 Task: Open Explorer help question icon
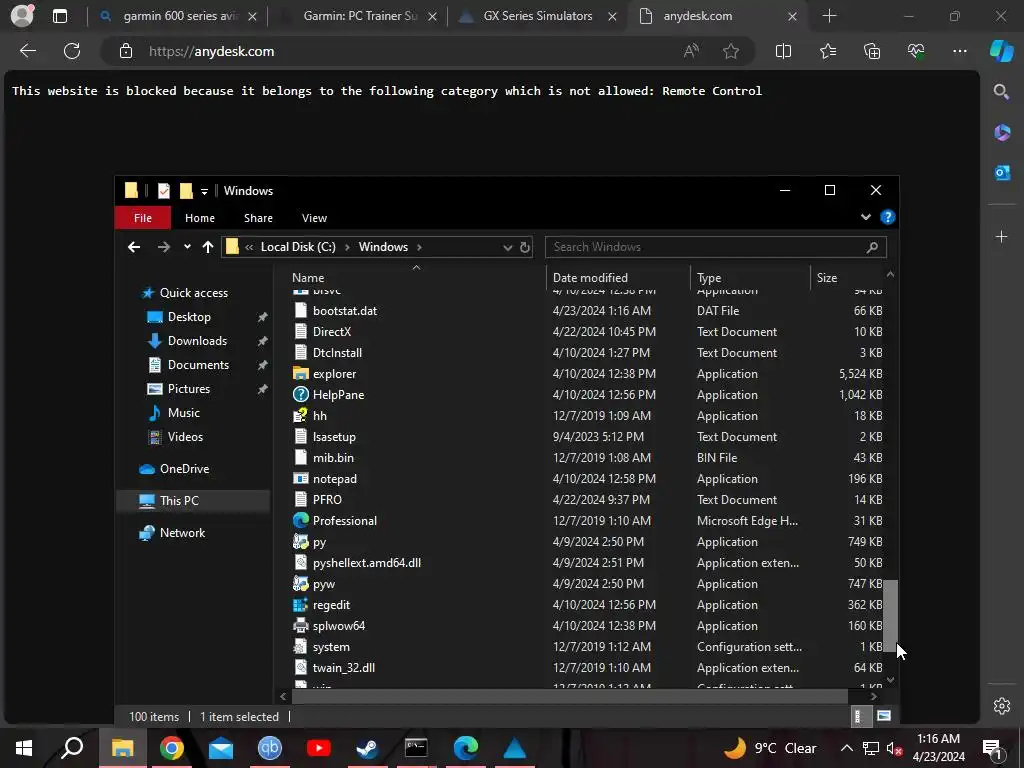pyautogui.click(x=888, y=217)
